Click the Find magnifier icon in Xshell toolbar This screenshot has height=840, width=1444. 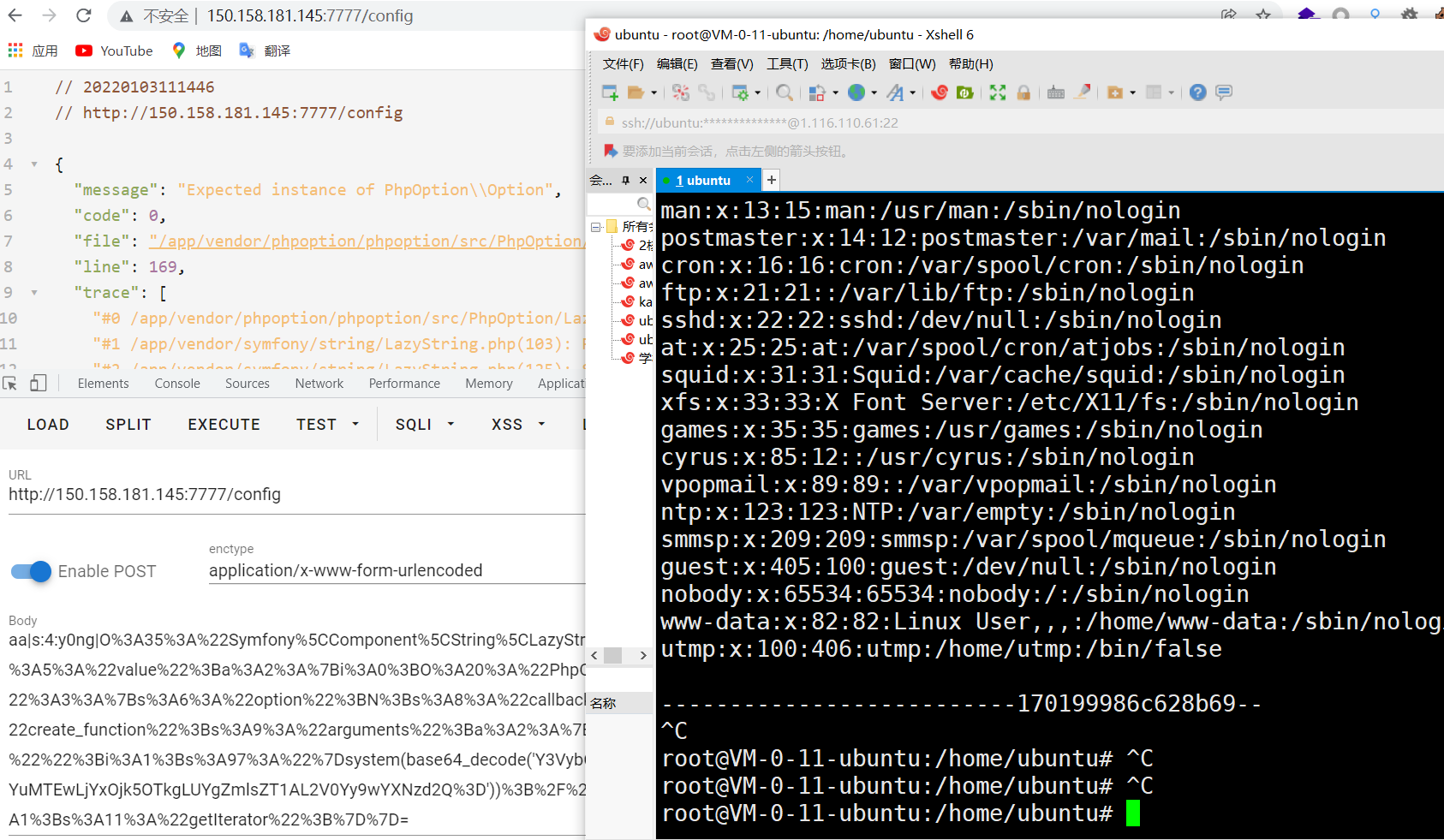[x=785, y=92]
